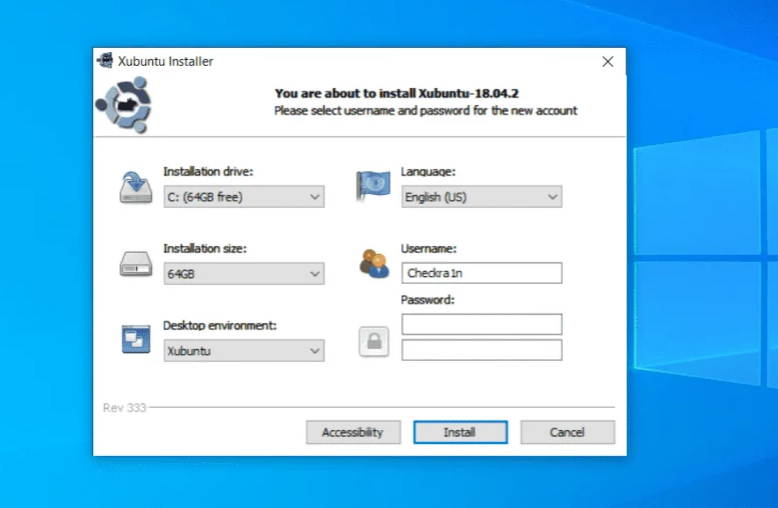Click the desktop environment windows icon
The width and height of the screenshot is (778, 508).
[x=136, y=339]
